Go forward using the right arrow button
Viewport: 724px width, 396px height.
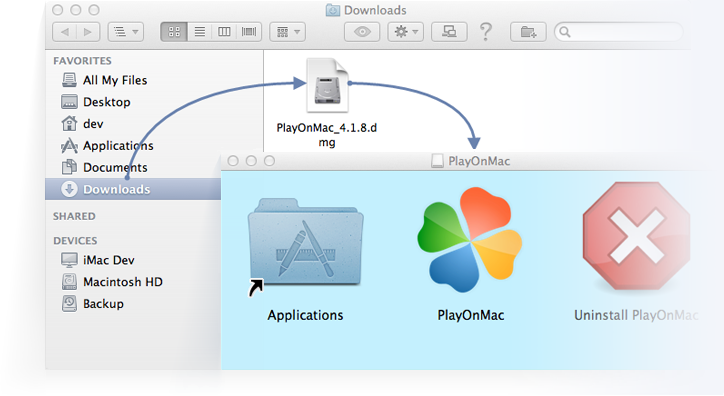point(88,32)
